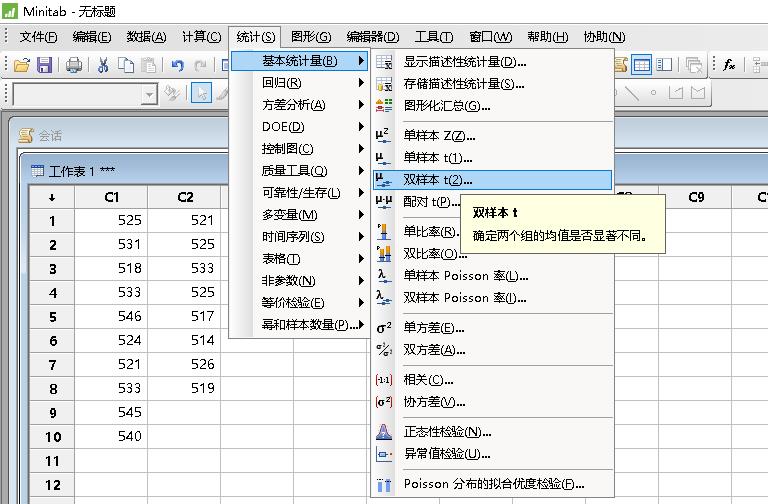Select the C2 column header
Image resolution: width=768 pixels, height=504 pixels.
(x=185, y=197)
